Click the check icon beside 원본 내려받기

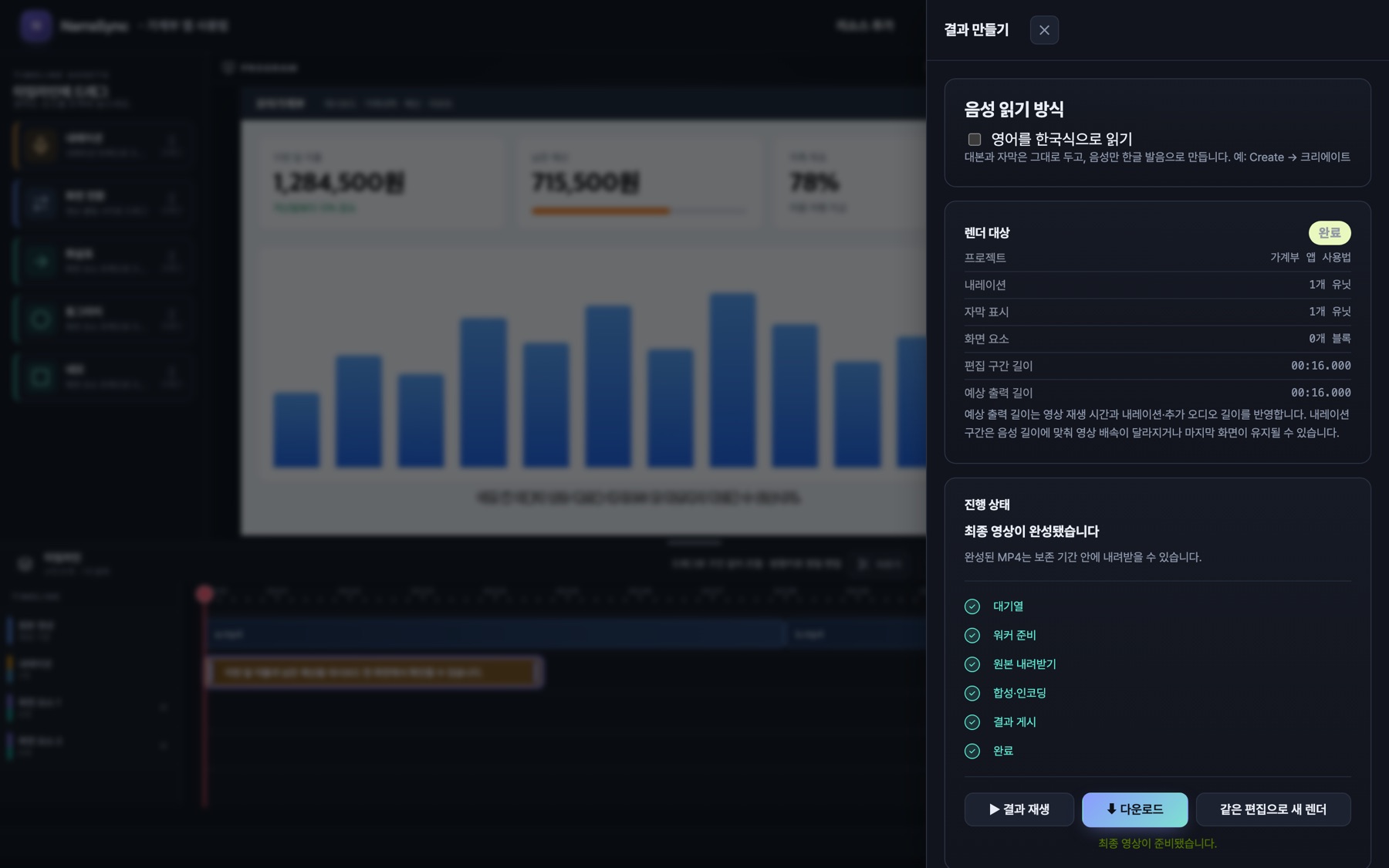click(x=972, y=664)
